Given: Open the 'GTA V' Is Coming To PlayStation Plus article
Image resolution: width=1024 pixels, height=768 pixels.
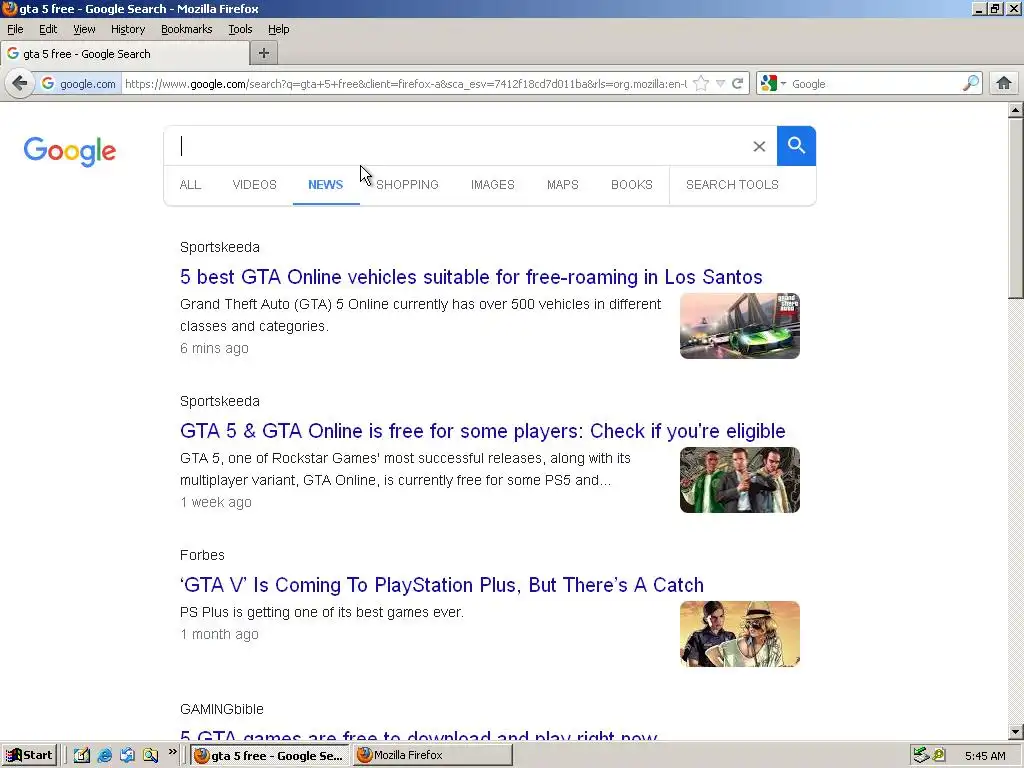Looking at the screenshot, I should [442, 585].
